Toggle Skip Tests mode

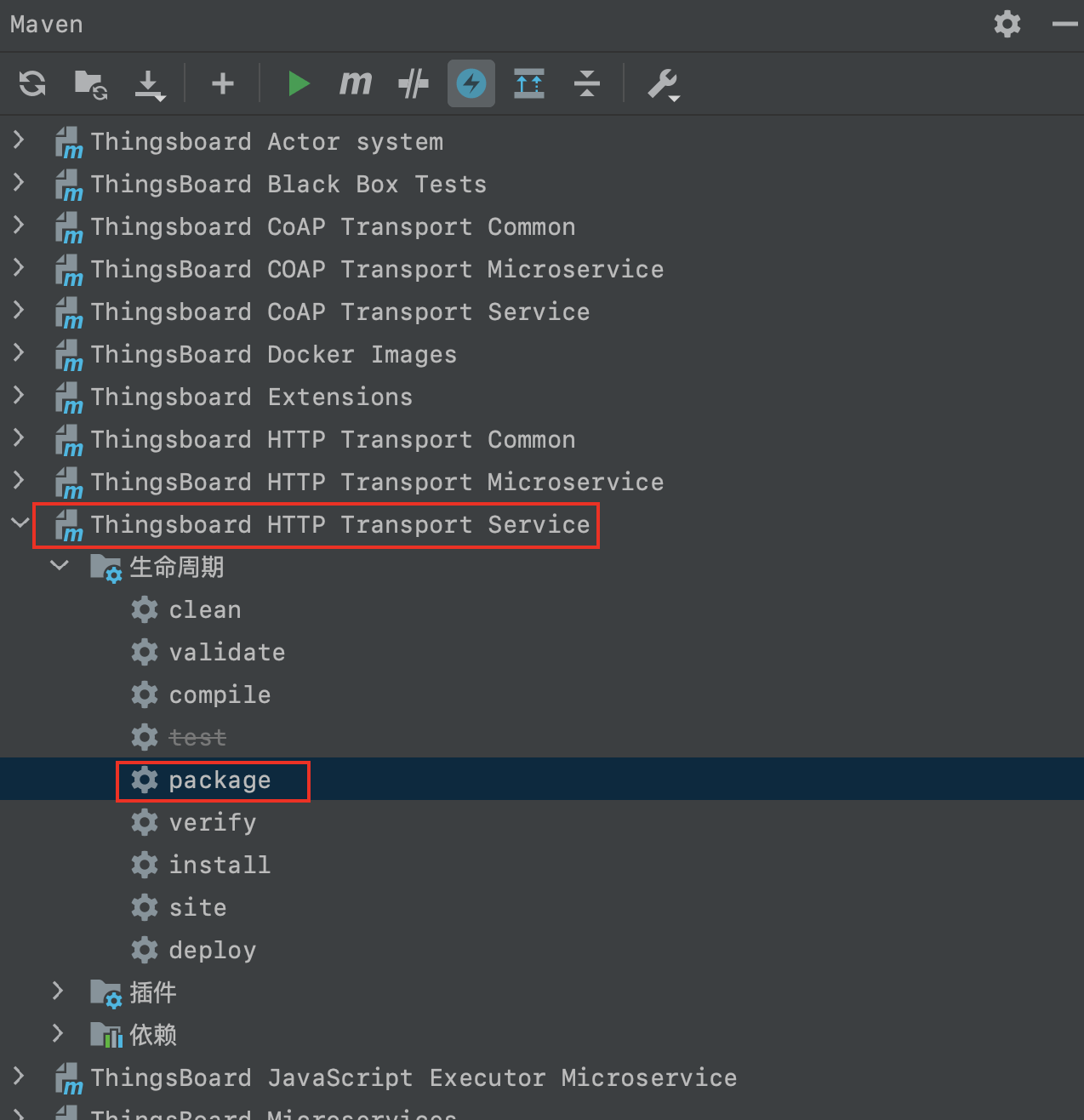tap(414, 83)
